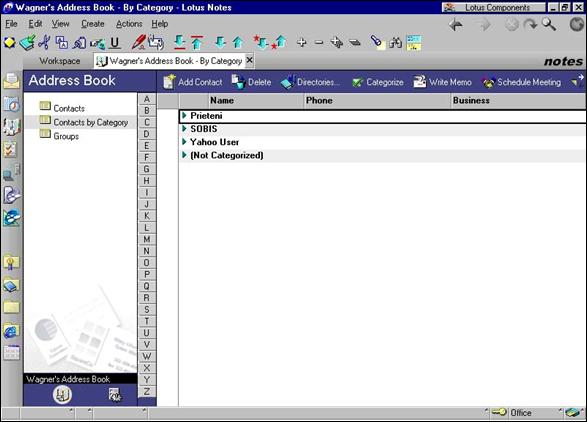Switch to the Workspace tab
Viewport: 587px width, 422px height.
coord(60,61)
